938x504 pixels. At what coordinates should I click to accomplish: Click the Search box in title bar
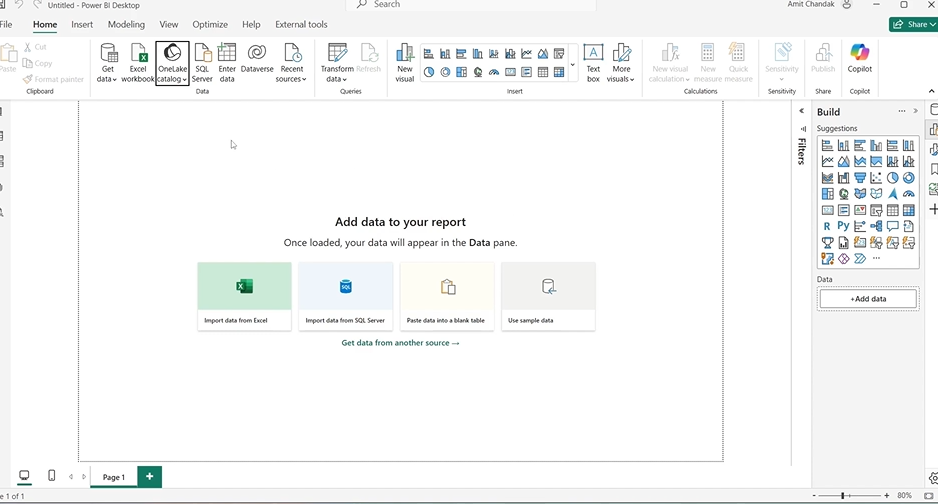[x=471, y=5]
